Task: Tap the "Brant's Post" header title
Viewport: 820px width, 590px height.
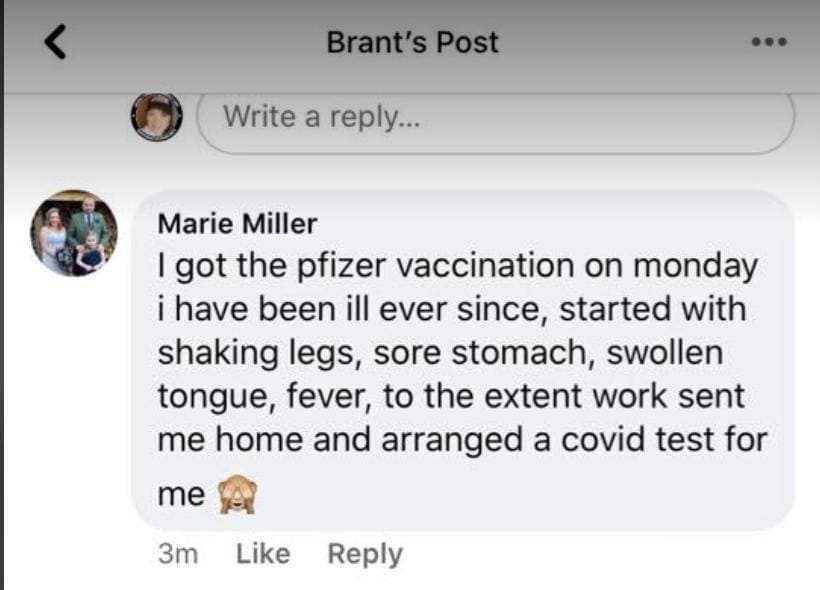Action: (x=412, y=42)
